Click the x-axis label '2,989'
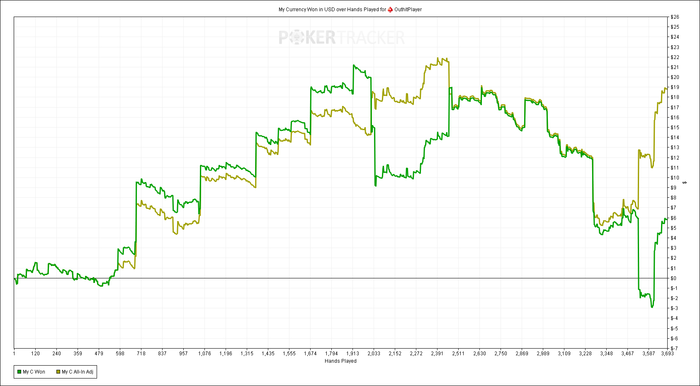 pyautogui.click(x=543, y=353)
